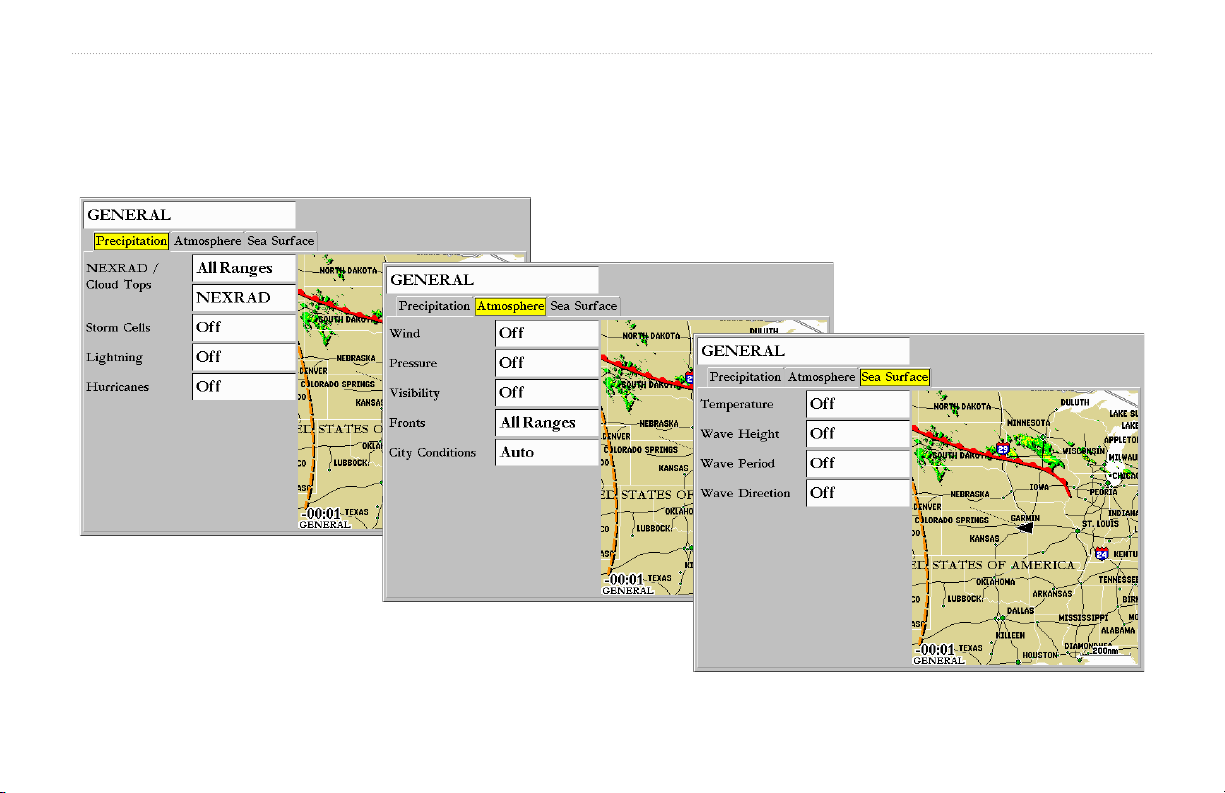Click the Dallas city marker on map
The height and width of the screenshot is (793, 1225).
coord(1003,620)
